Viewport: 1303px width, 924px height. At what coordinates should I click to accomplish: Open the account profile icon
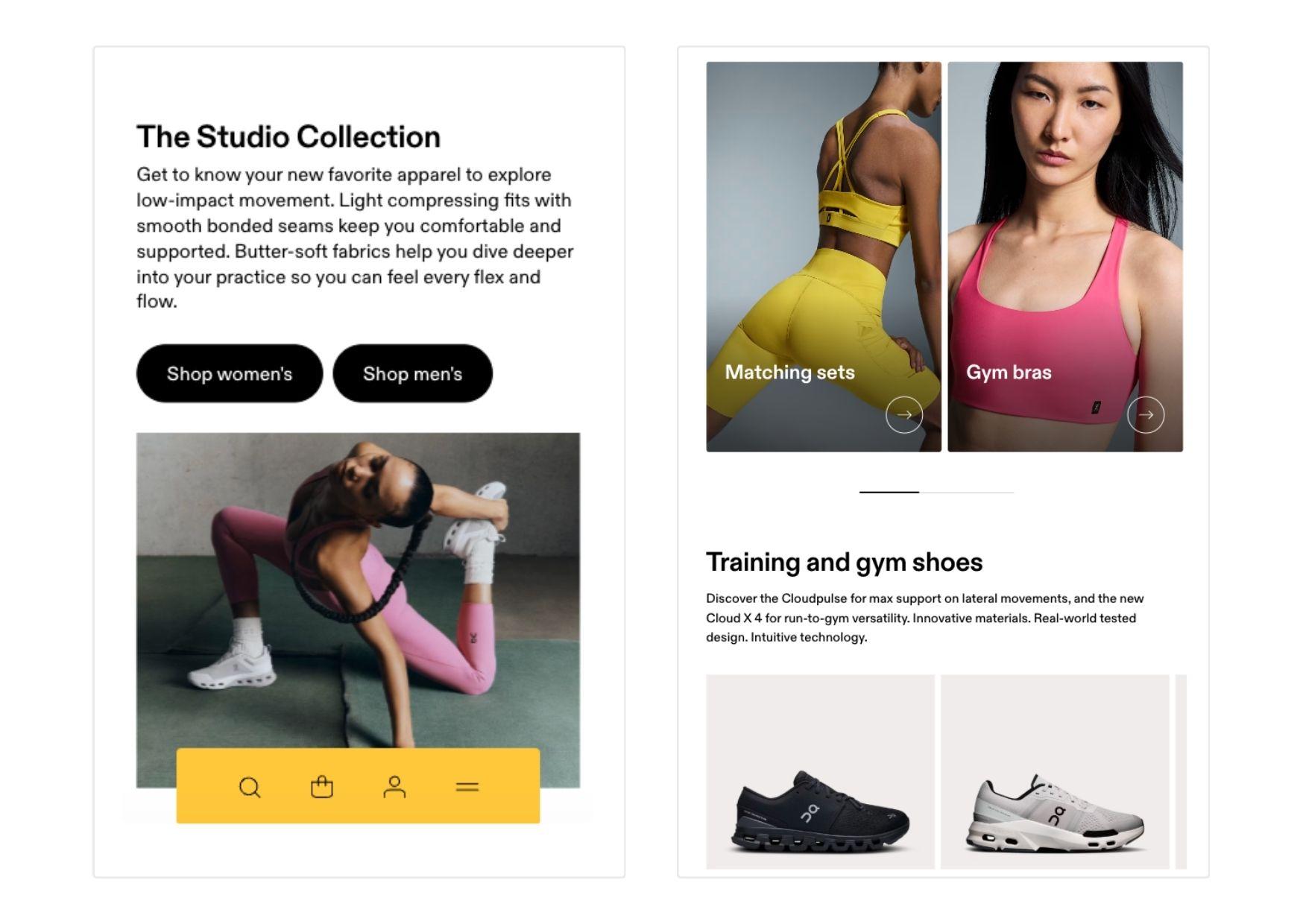394,787
